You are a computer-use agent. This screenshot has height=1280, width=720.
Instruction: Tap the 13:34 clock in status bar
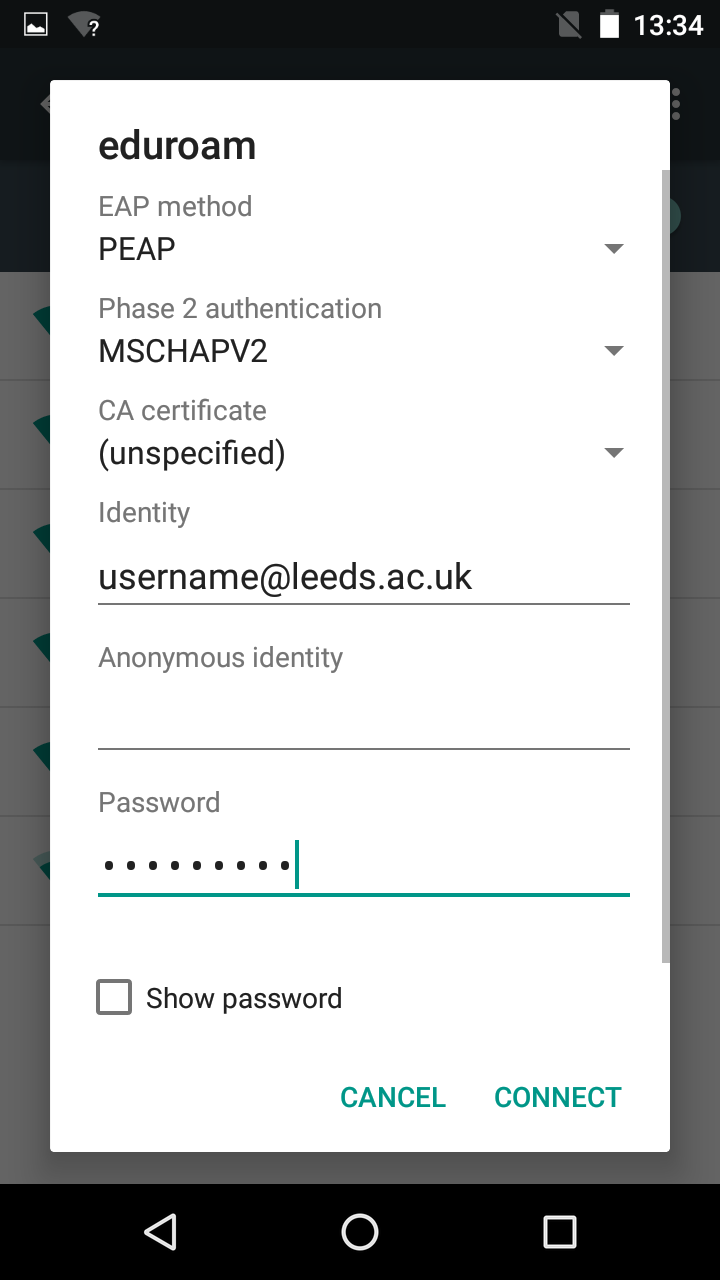[x=669, y=25]
